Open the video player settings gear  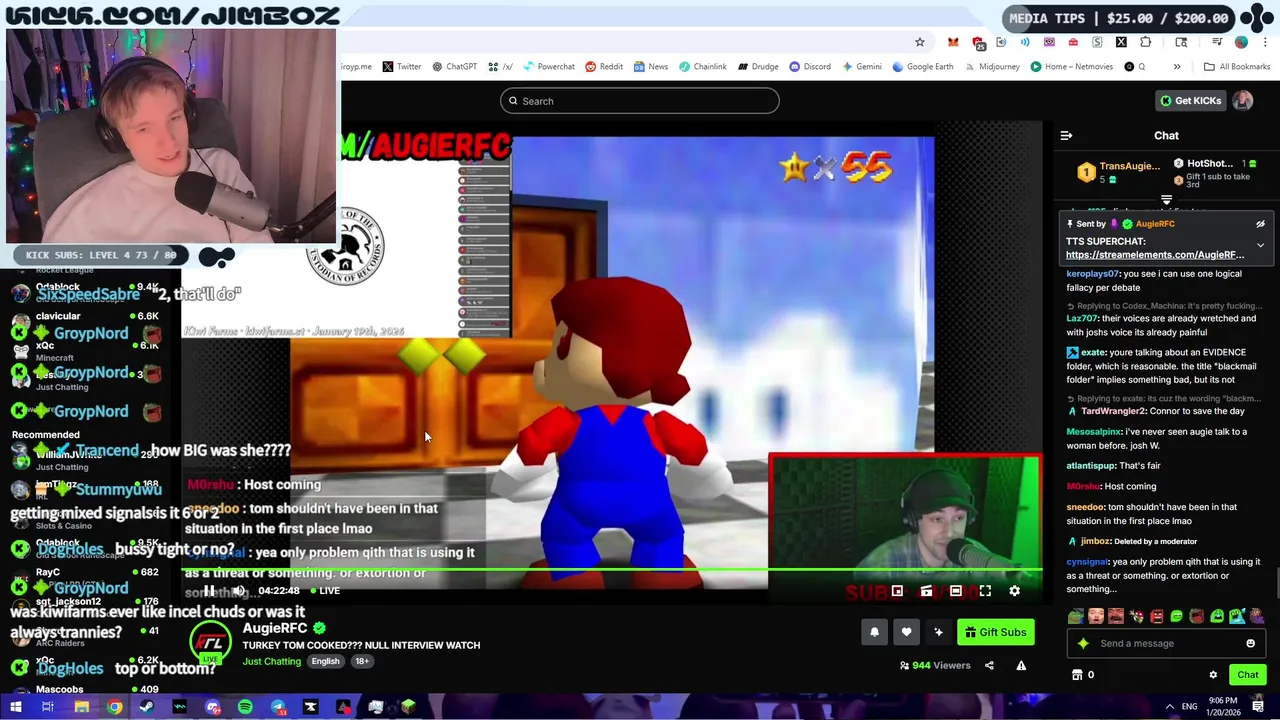click(1014, 591)
